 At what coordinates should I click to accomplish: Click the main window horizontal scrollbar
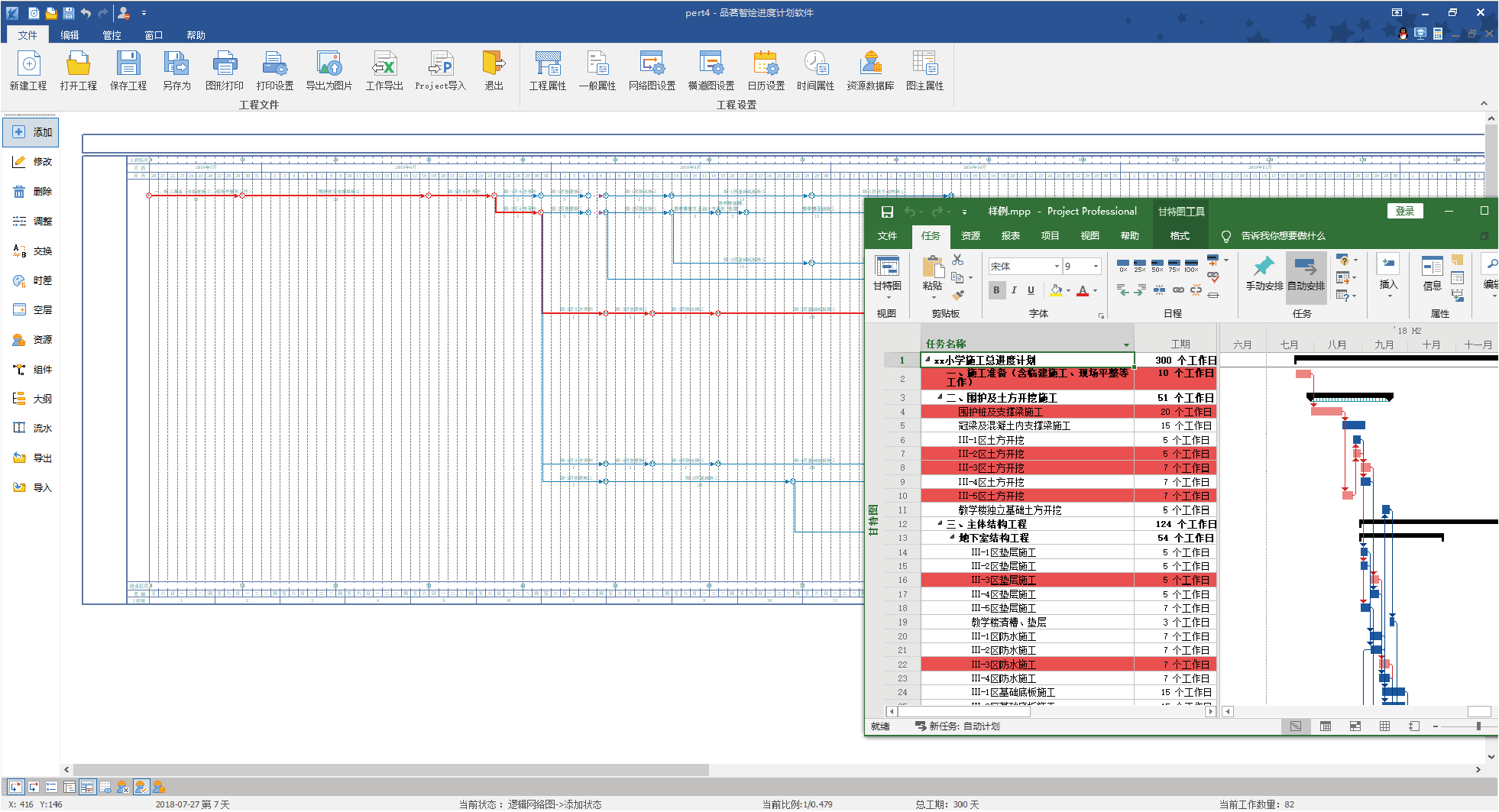391,770
